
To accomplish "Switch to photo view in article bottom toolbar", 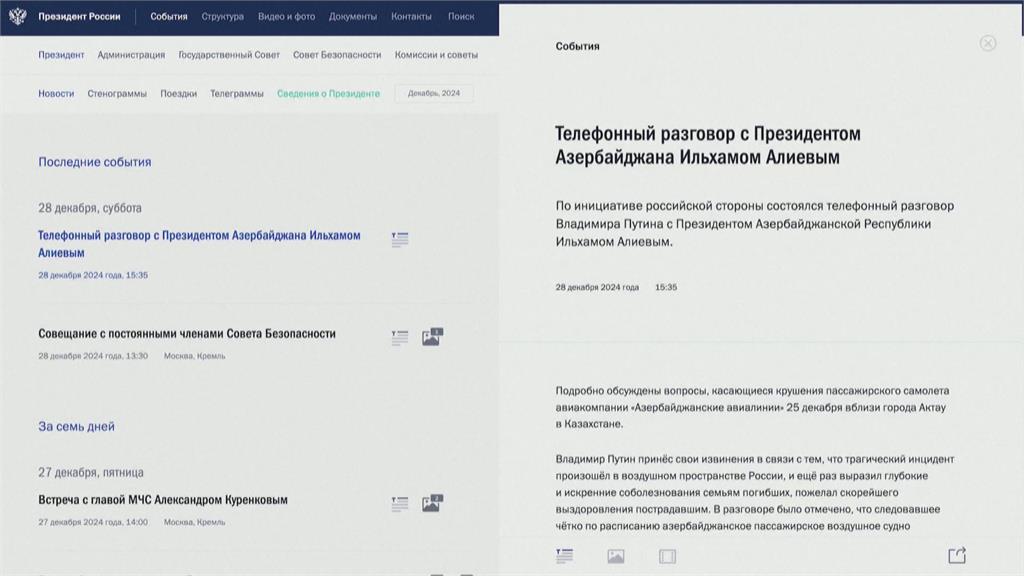I will tap(616, 555).
